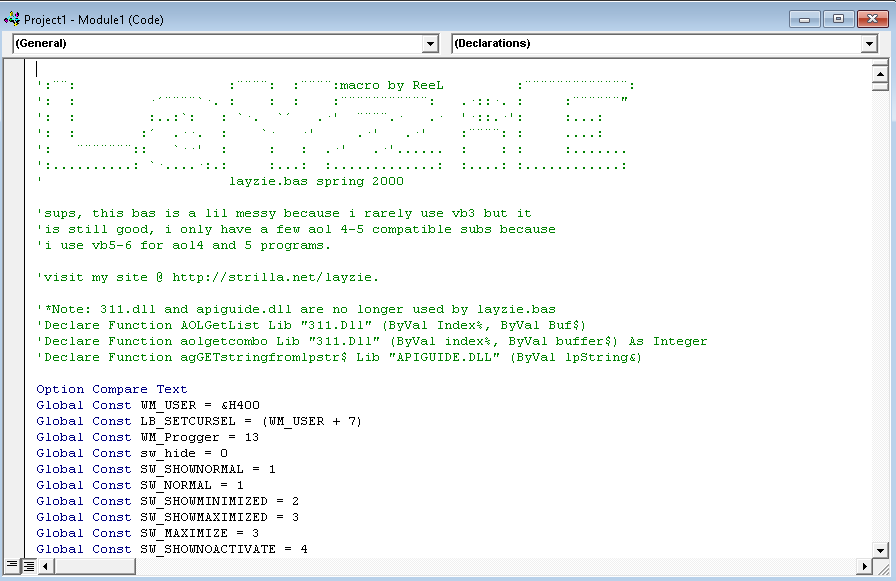Switch to Procedure View

12,565
